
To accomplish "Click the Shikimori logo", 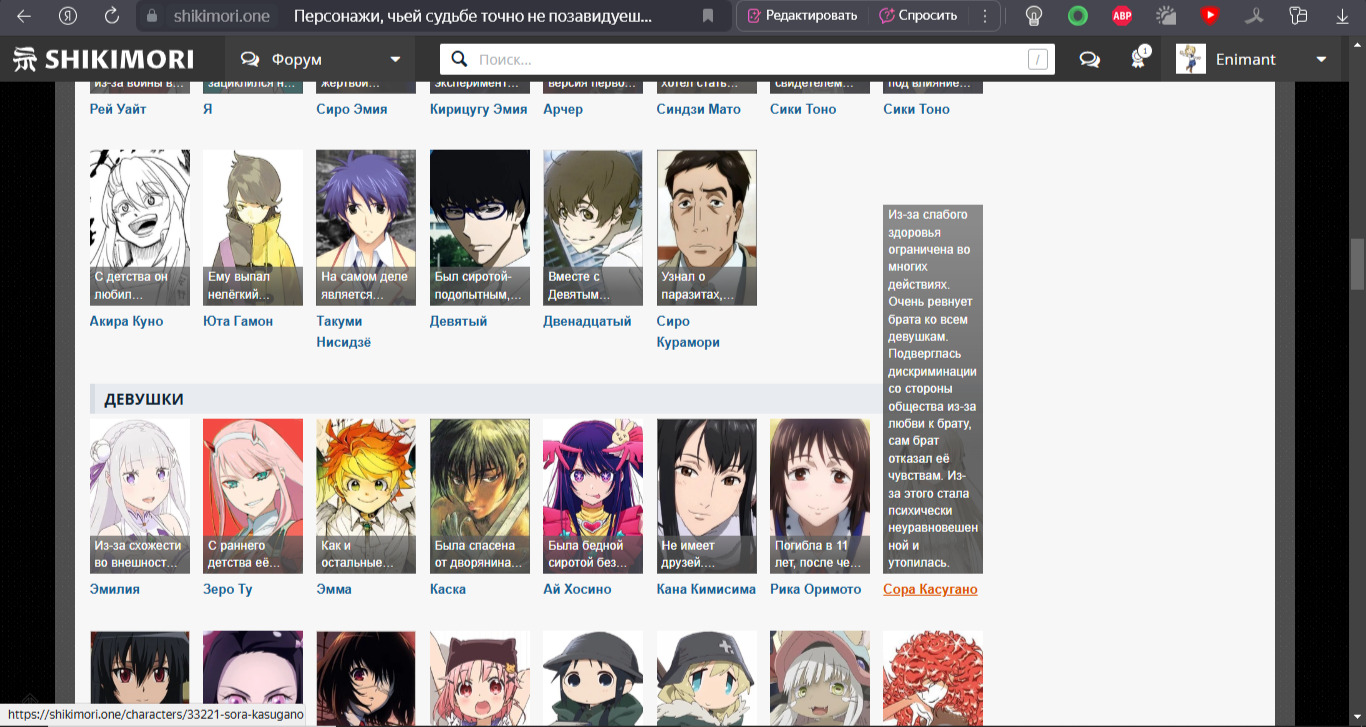I will point(103,59).
